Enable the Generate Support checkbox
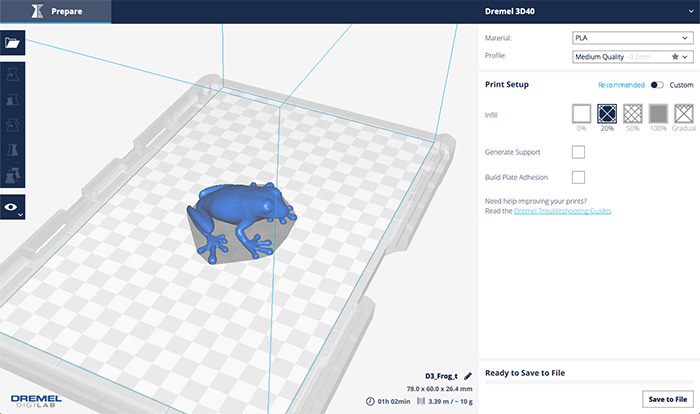Viewport: 700px width, 414px height. point(578,152)
